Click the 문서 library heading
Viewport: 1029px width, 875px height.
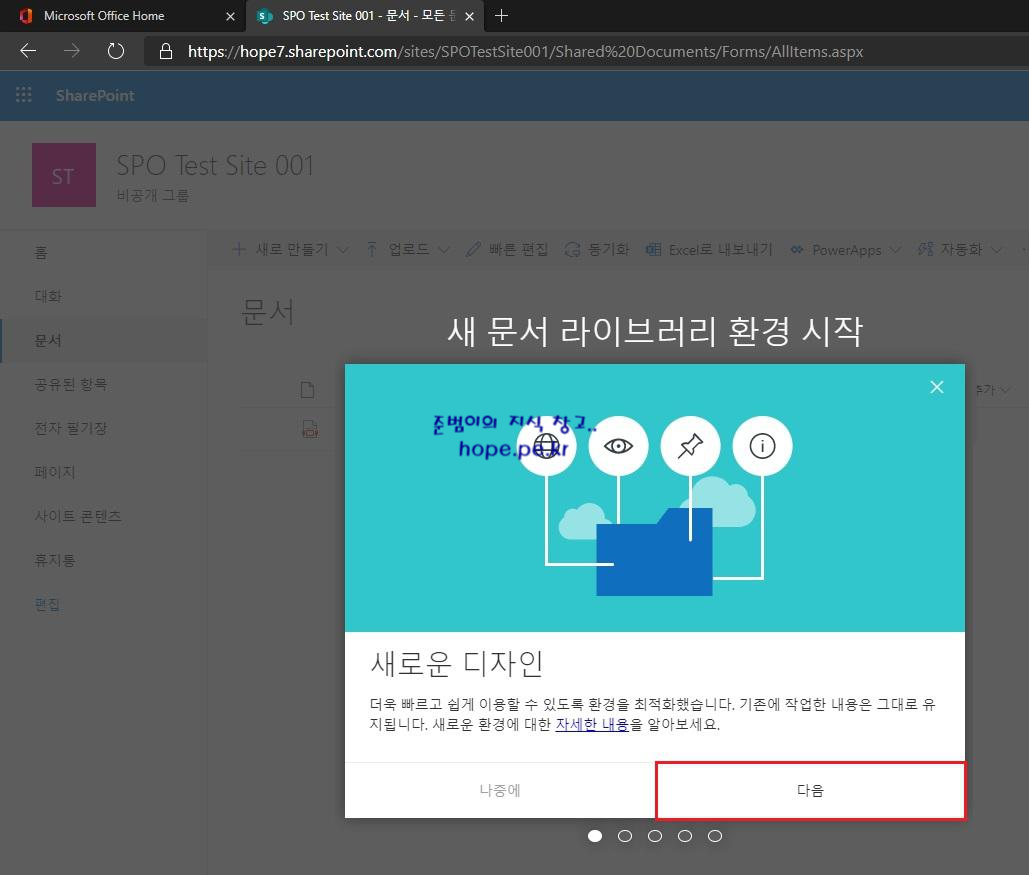tap(268, 312)
